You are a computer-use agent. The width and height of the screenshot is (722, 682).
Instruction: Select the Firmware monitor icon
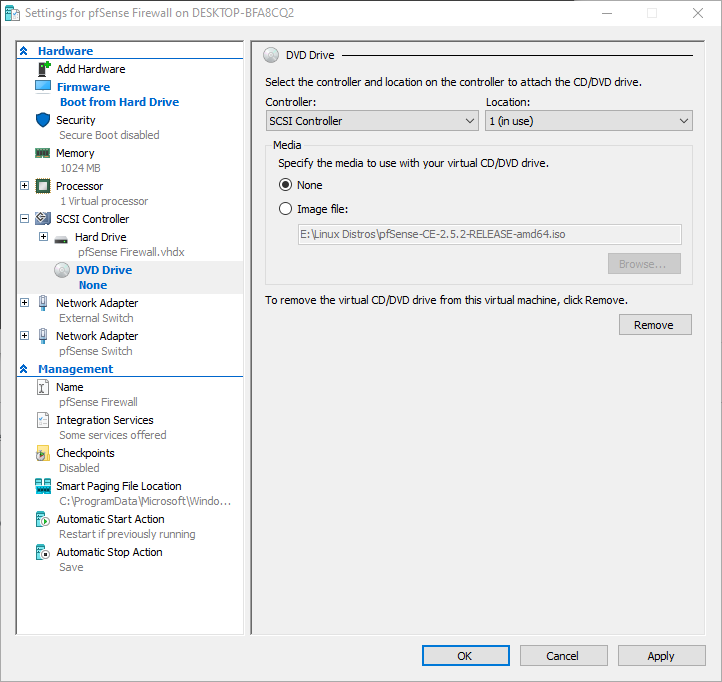[x=43, y=87]
